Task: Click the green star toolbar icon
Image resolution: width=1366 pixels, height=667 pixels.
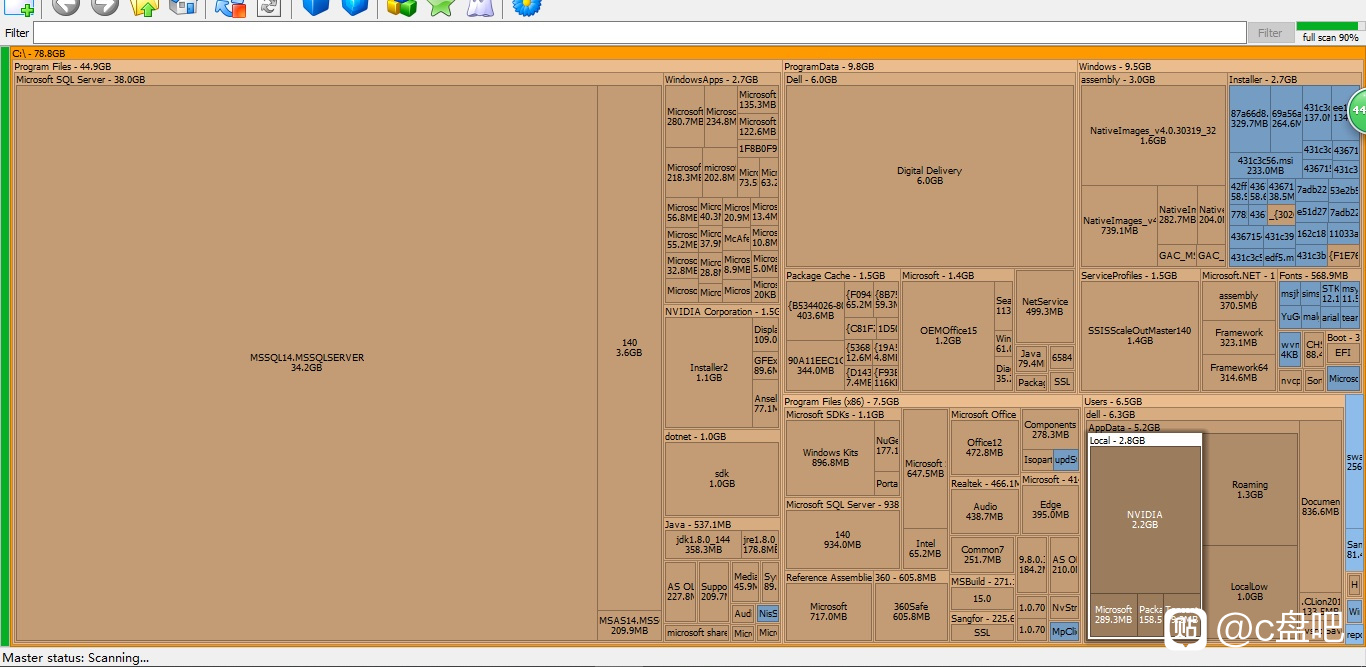Action: click(x=441, y=6)
